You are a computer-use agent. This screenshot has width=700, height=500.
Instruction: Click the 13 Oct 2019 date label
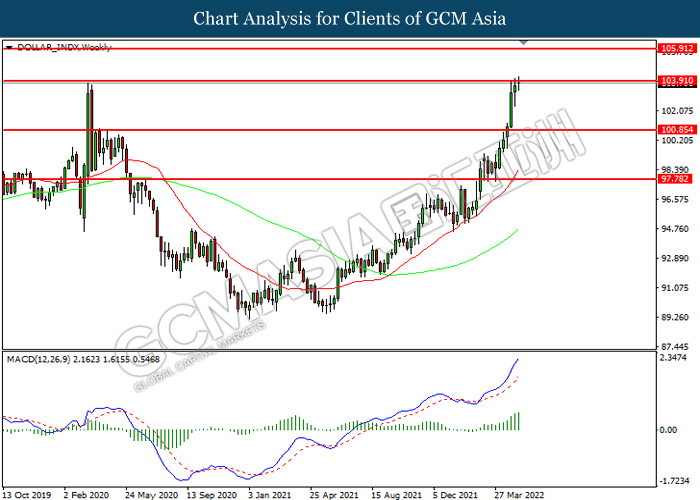click(27, 495)
